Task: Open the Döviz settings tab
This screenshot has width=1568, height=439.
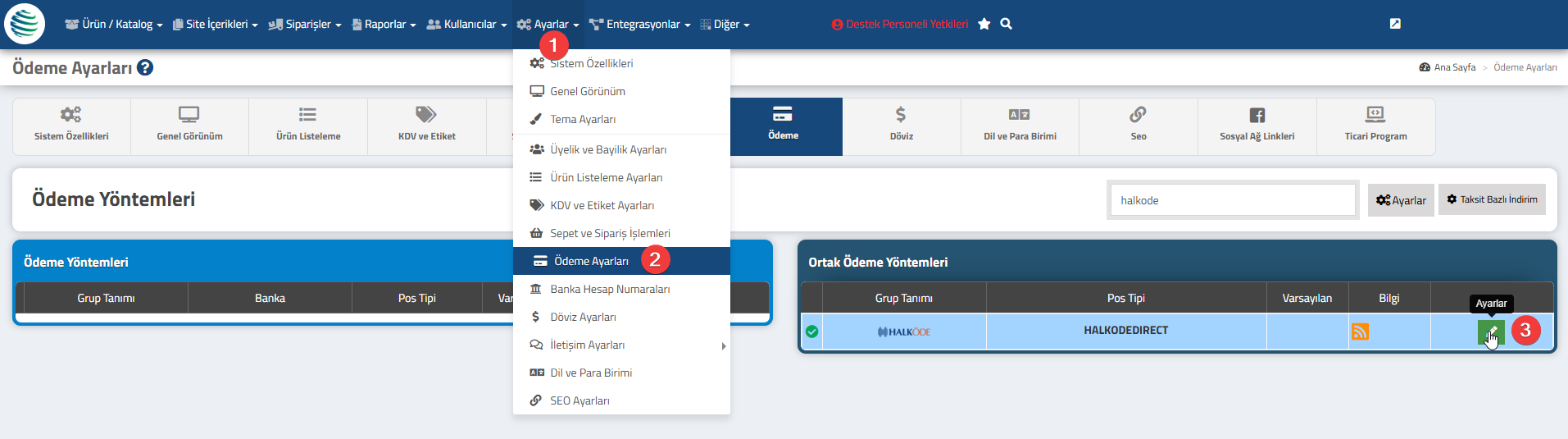Action: click(x=901, y=126)
